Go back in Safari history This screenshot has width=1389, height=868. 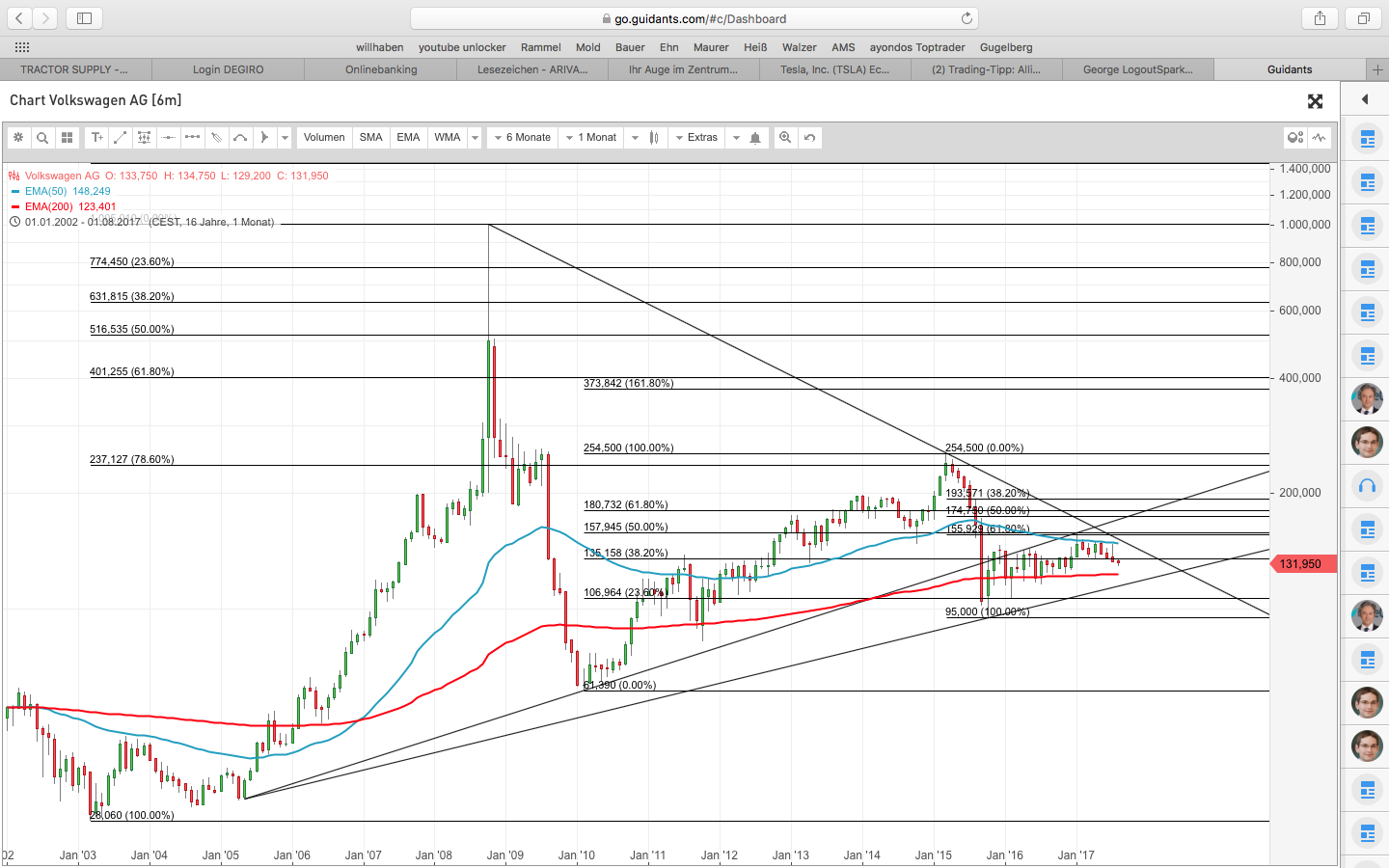(x=19, y=18)
